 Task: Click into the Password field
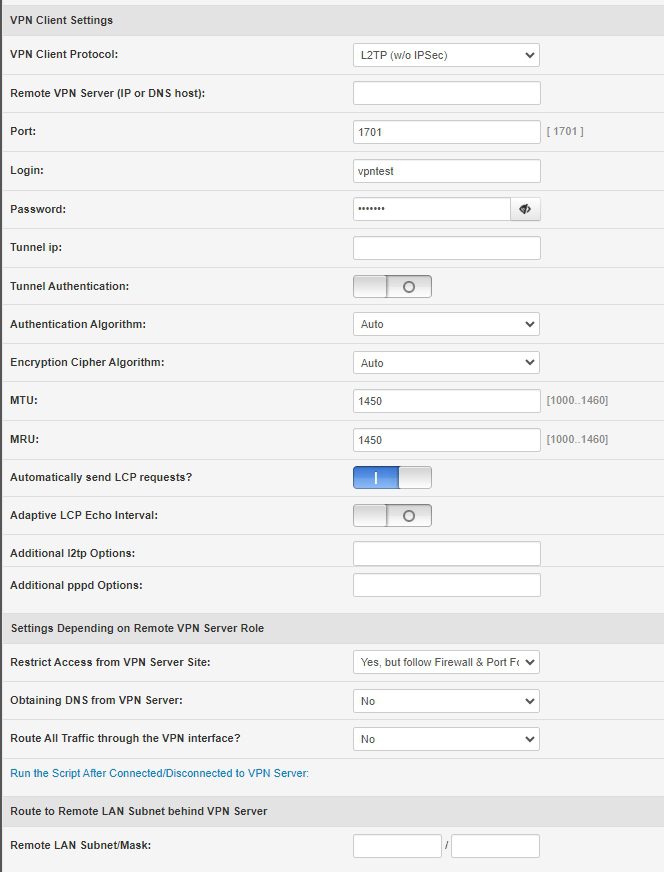tap(431, 209)
